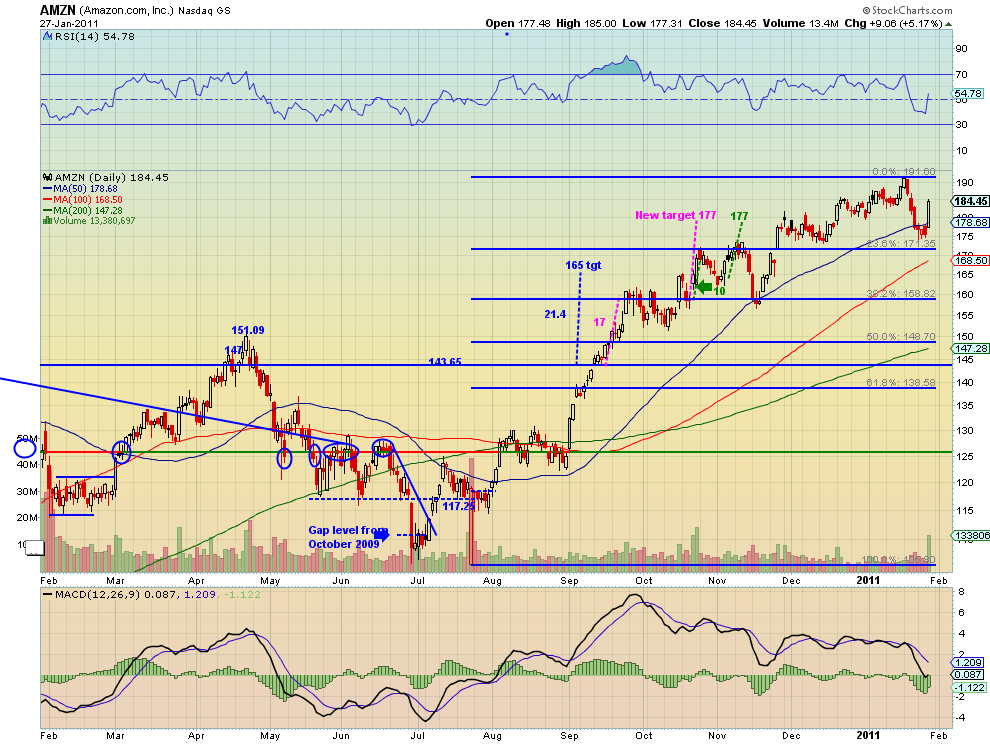Screen dimensions: 990x744
Task: Click the 0.0%: 191.60 Fibonacci label
Action: [904, 172]
